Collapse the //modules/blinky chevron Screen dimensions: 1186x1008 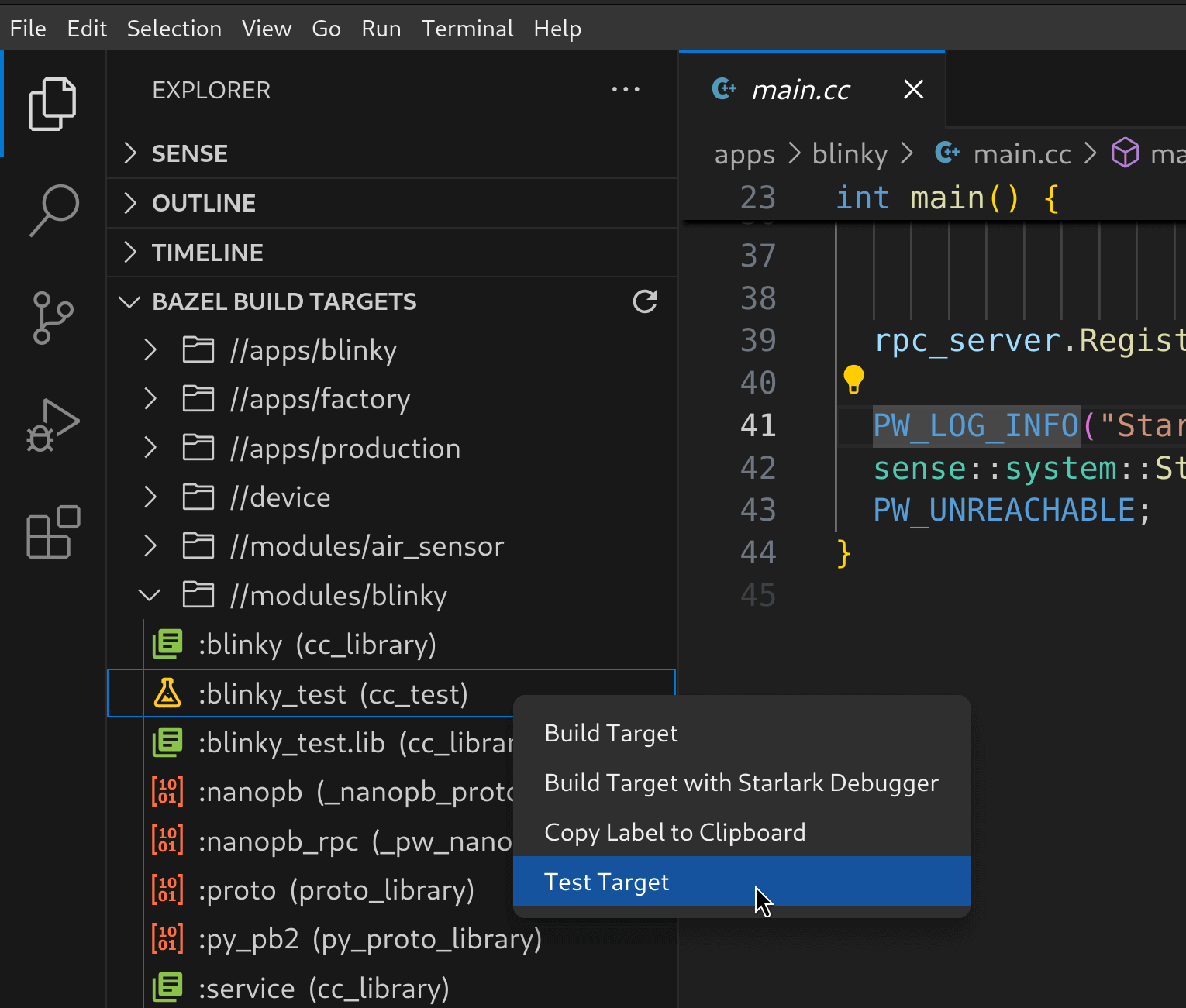150,595
